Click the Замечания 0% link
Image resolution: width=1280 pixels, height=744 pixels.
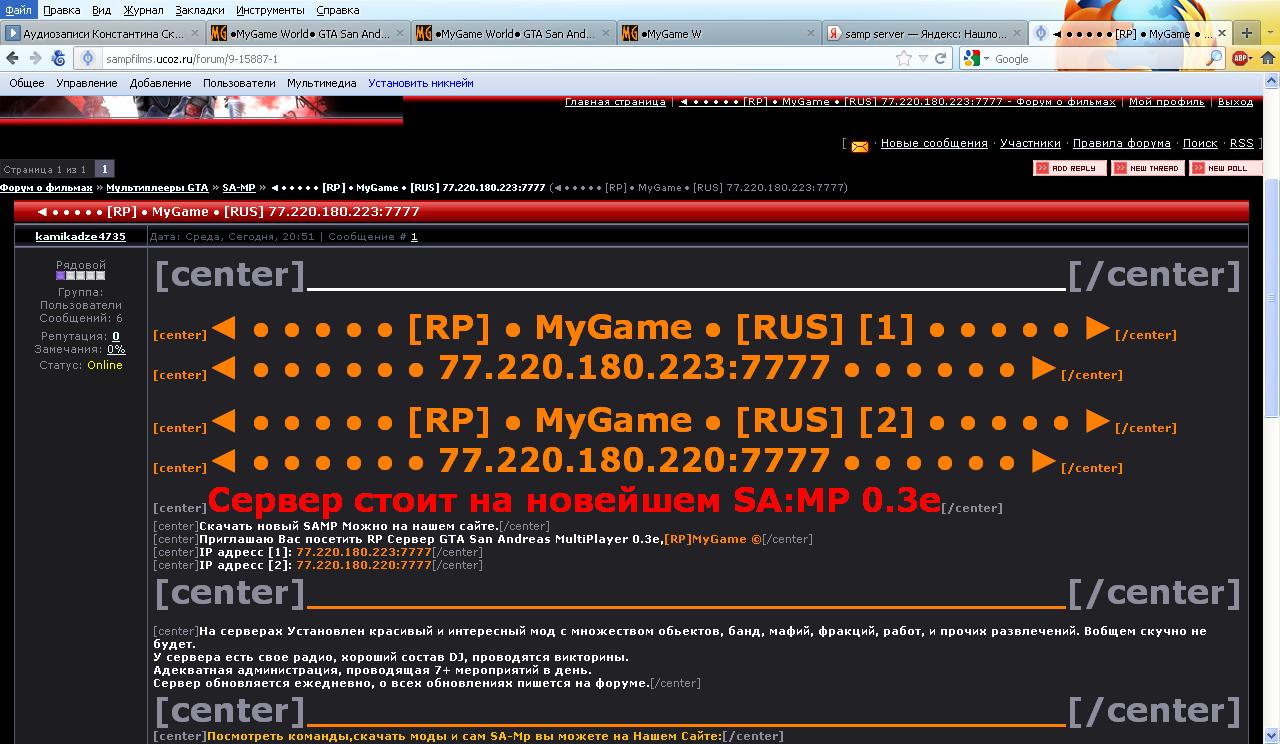[116, 350]
